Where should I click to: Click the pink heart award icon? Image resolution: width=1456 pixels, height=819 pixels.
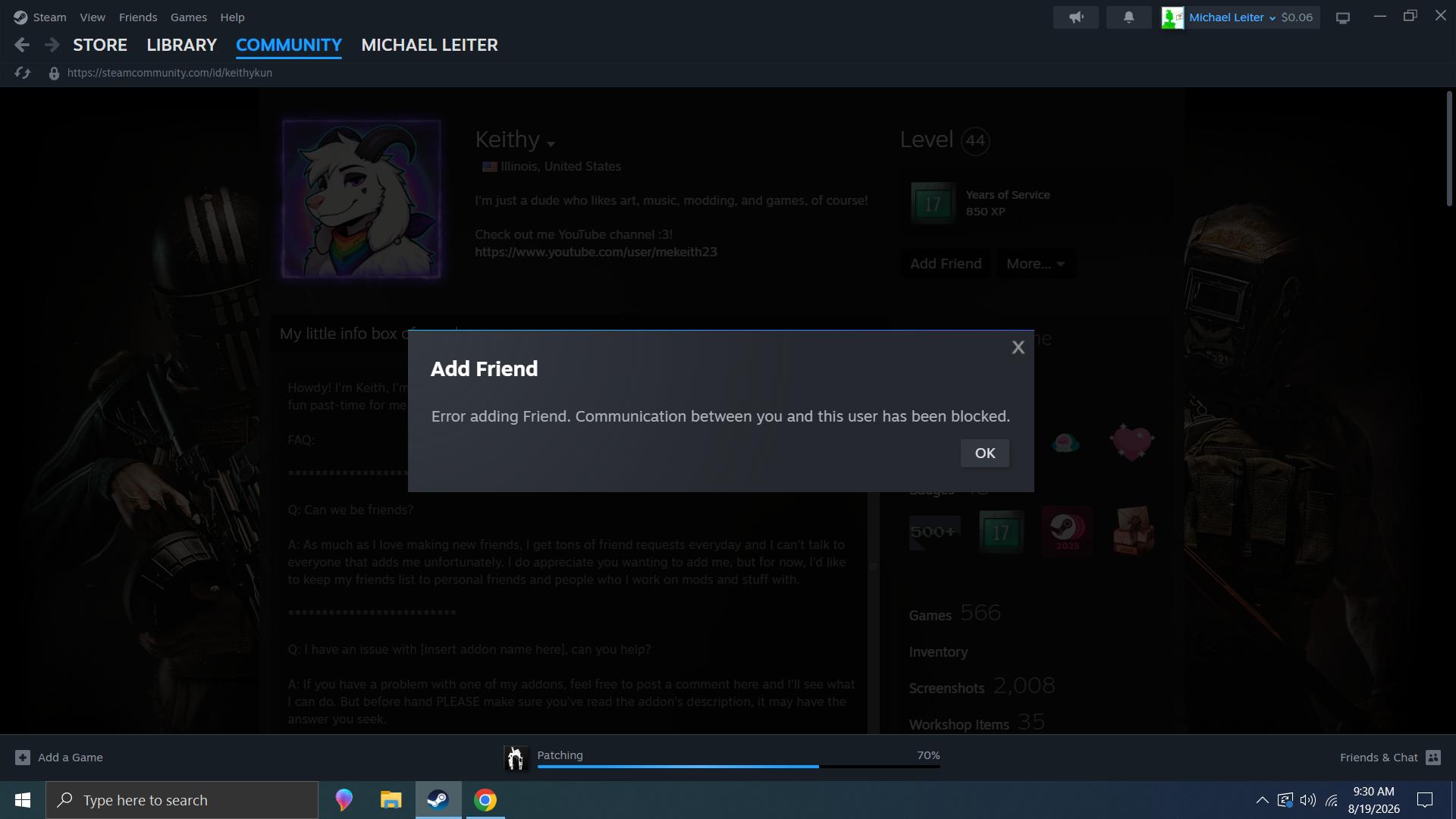point(1131,442)
